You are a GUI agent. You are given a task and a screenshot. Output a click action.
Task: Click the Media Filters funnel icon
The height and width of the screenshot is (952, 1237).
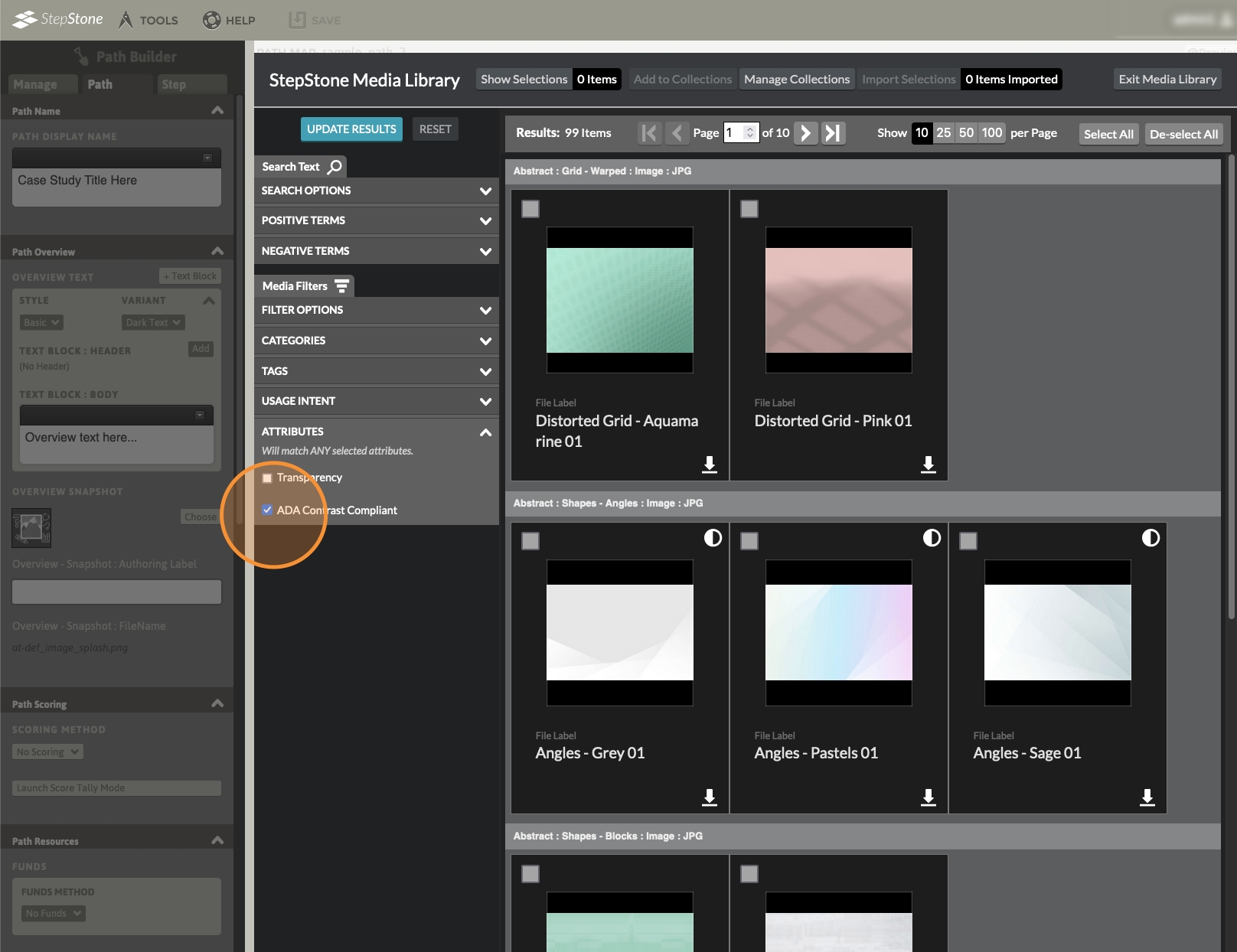click(341, 286)
